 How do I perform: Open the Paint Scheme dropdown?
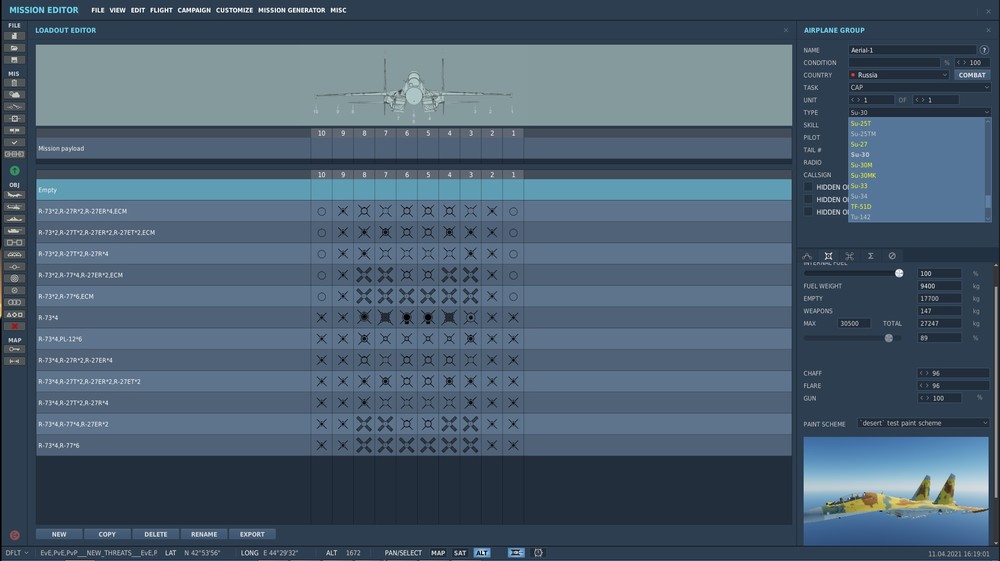923,423
